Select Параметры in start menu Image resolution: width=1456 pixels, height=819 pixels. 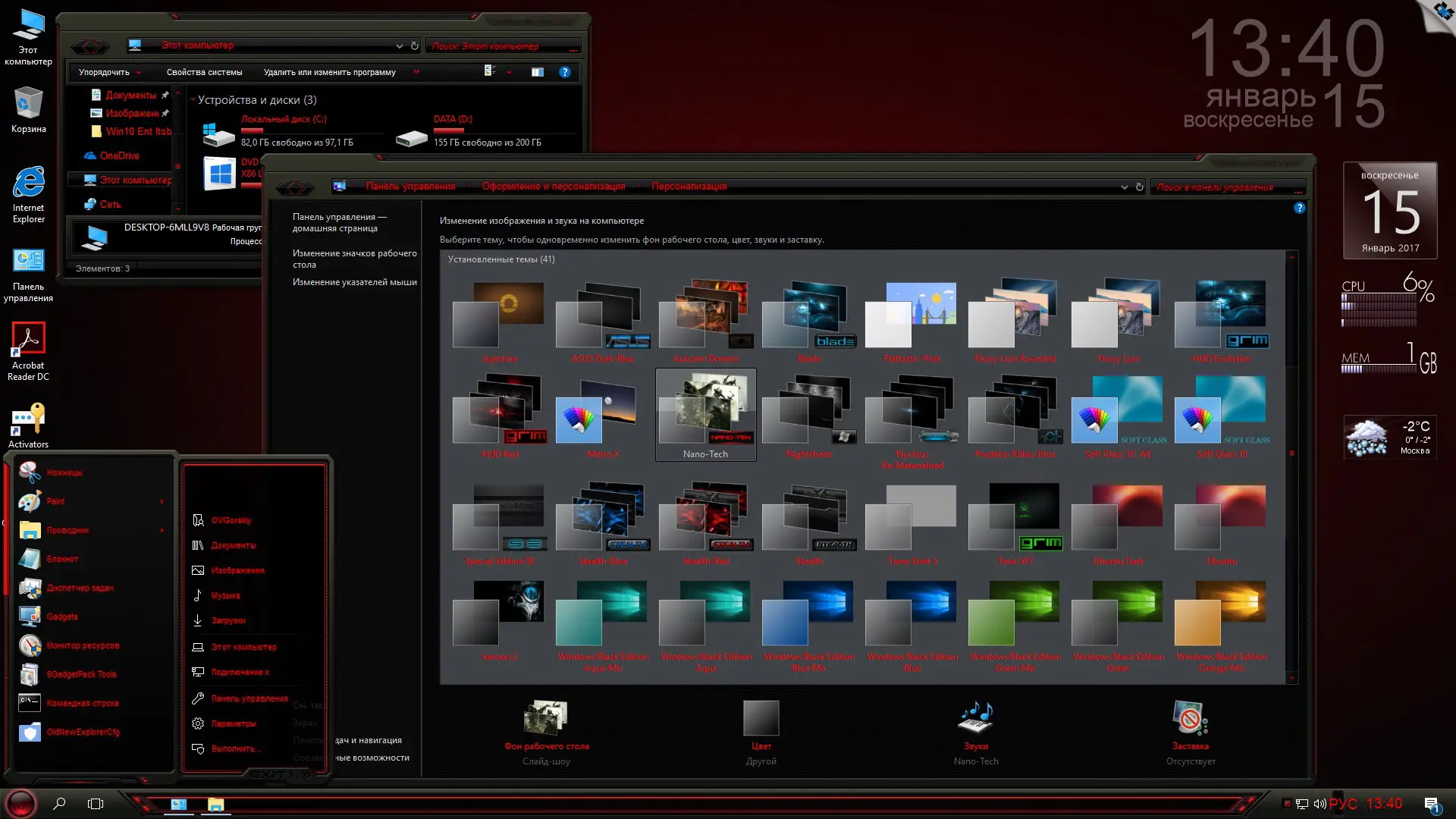pos(233,723)
